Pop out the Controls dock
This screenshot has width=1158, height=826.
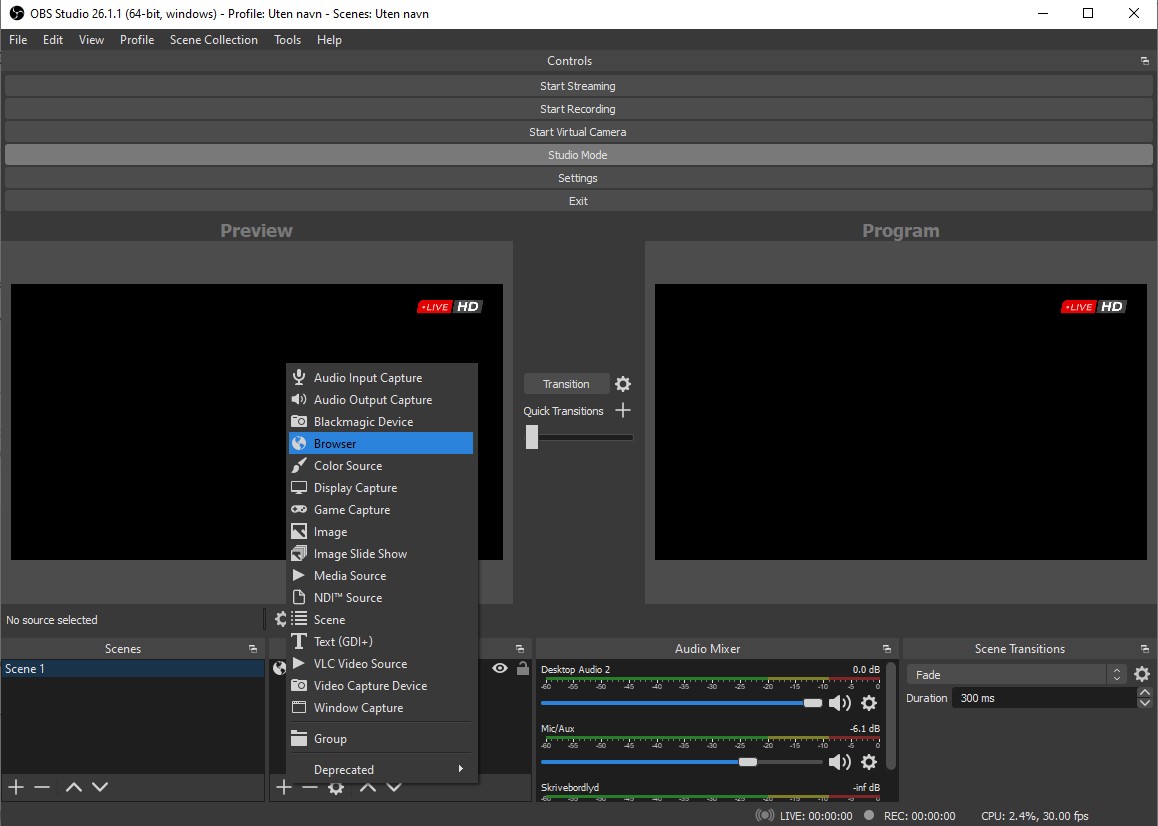pos(1145,61)
